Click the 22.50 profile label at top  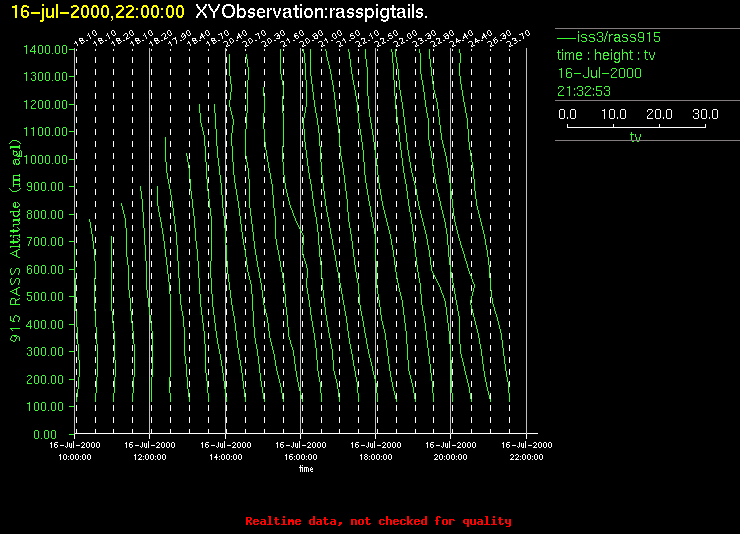pos(387,38)
